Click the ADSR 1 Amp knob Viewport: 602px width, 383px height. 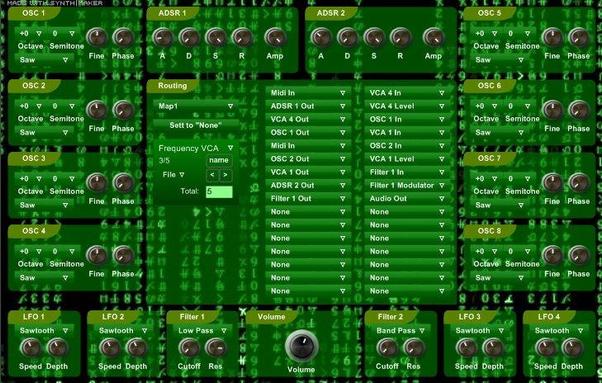point(275,37)
